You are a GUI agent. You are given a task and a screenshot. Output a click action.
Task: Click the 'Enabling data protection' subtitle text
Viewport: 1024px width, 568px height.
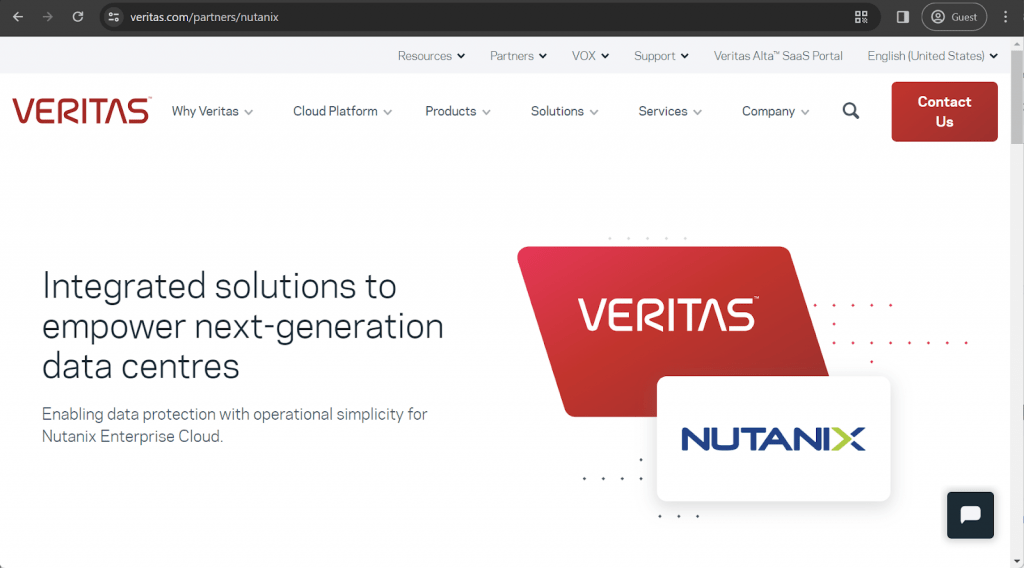pyautogui.click(x=234, y=425)
